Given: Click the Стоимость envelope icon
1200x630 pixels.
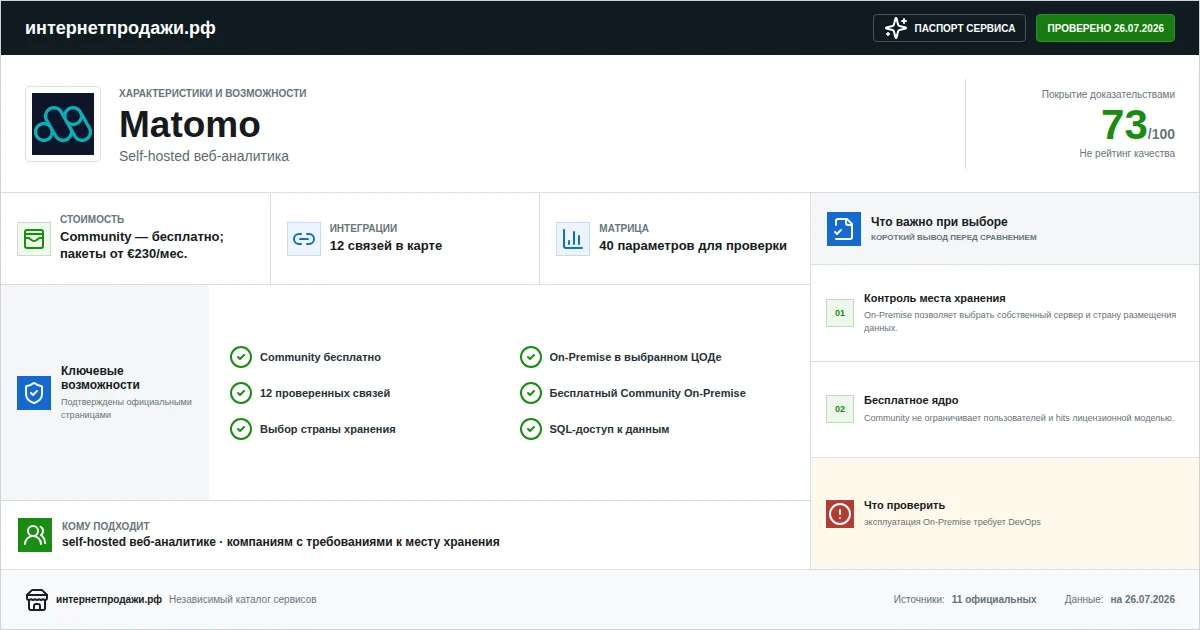Looking at the screenshot, I should [x=34, y=239].
